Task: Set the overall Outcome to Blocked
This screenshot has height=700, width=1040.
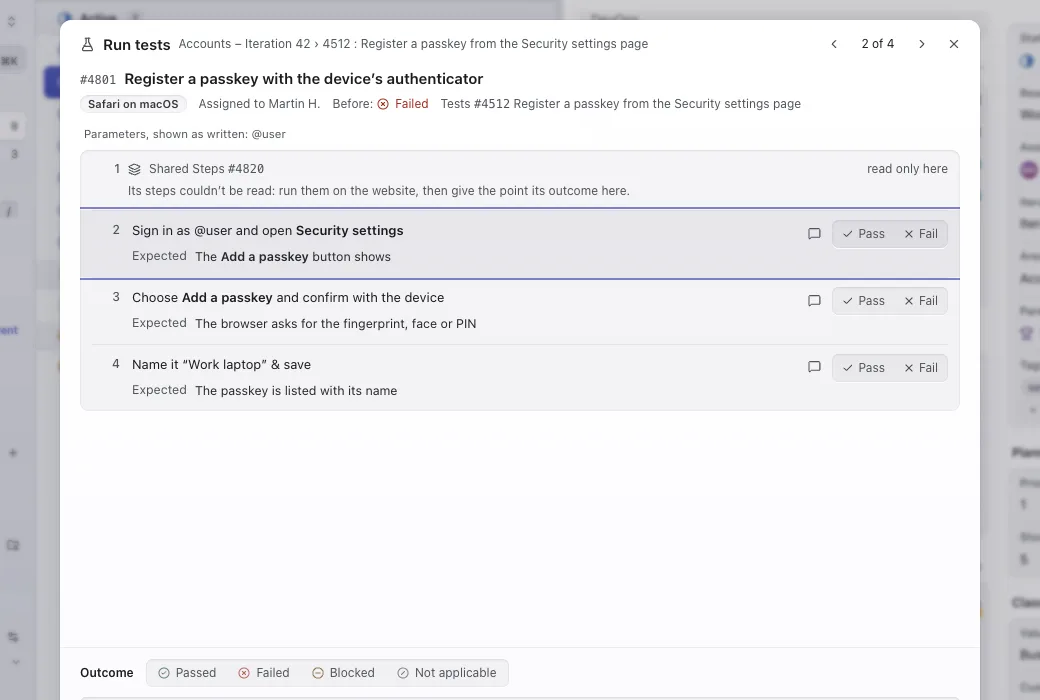Action: (x=343, y=673)
